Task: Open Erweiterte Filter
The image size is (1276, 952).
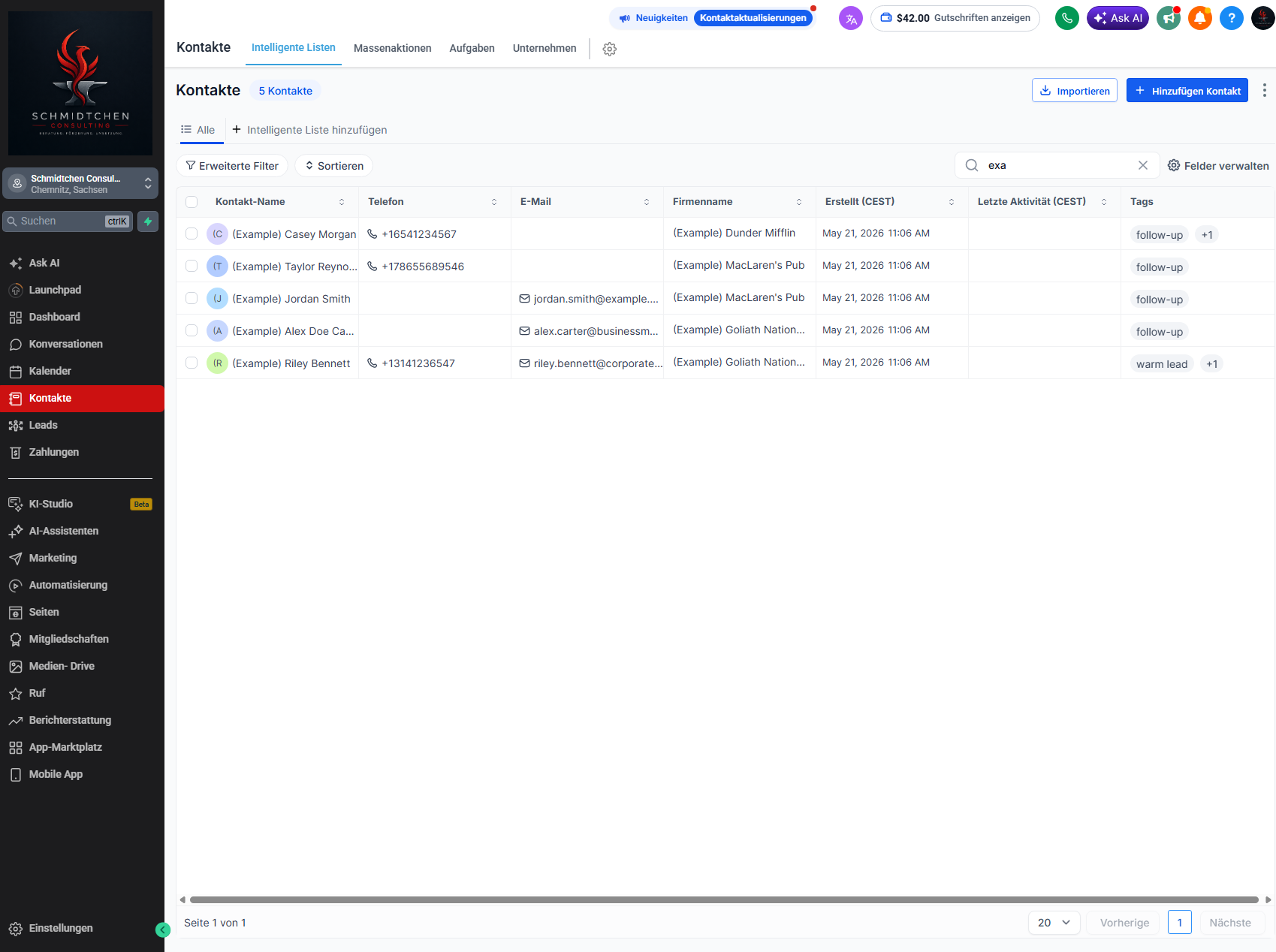Action: (x=232, y=166)
